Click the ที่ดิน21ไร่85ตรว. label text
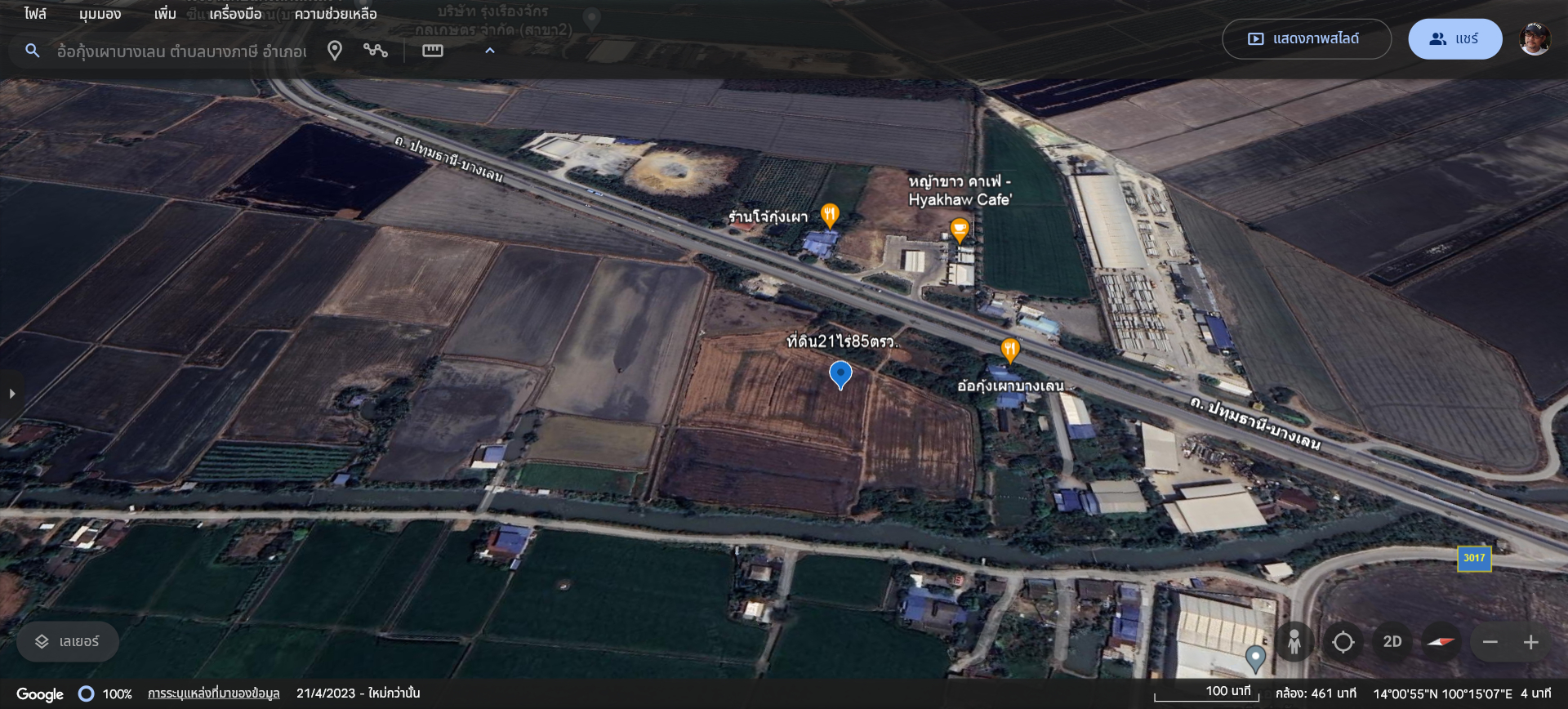Screen dimensions: 1568x709 [x=842, y=341]
